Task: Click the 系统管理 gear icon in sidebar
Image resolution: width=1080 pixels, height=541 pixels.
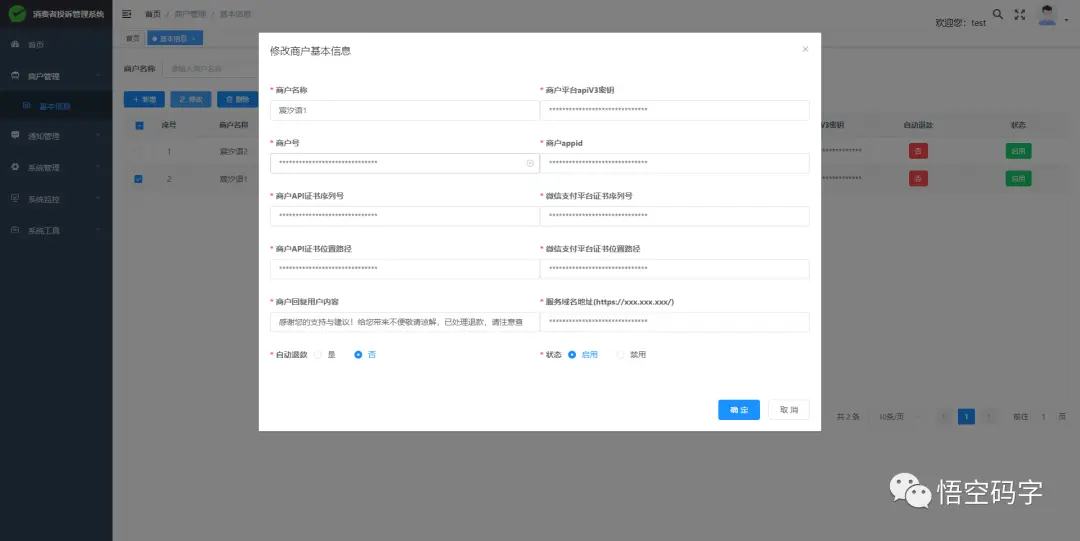Action: click(15, 167)
